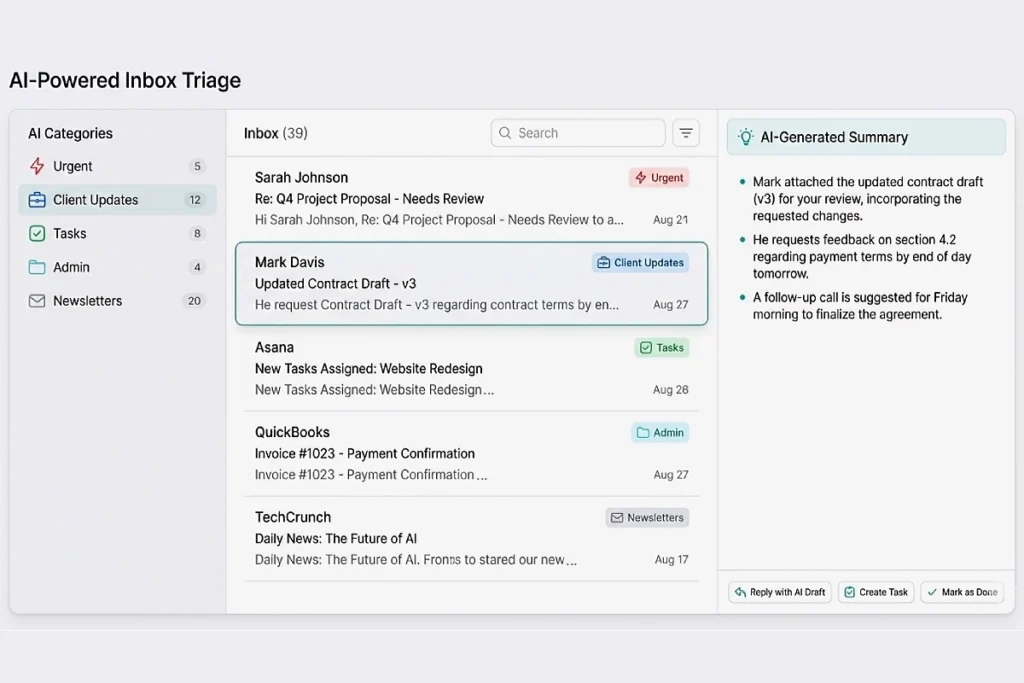Switch to the Urgent category
The image size is (1024, 683).
point(75,166)
